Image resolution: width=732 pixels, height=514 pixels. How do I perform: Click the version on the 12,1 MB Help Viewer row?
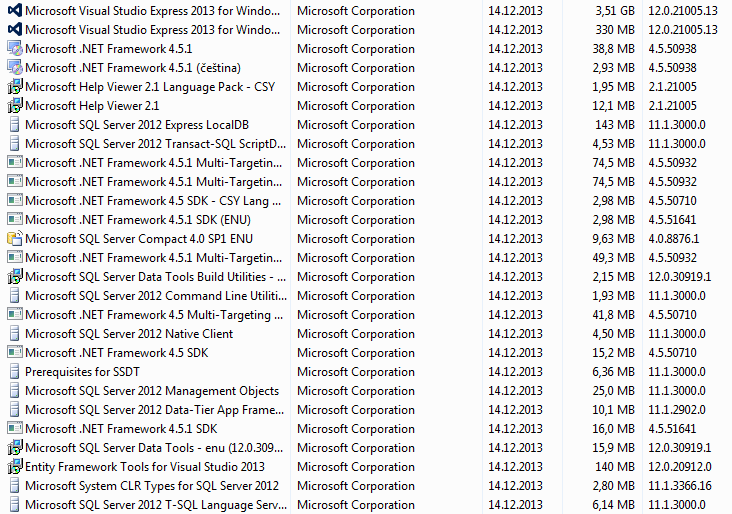tap(672, 106)
